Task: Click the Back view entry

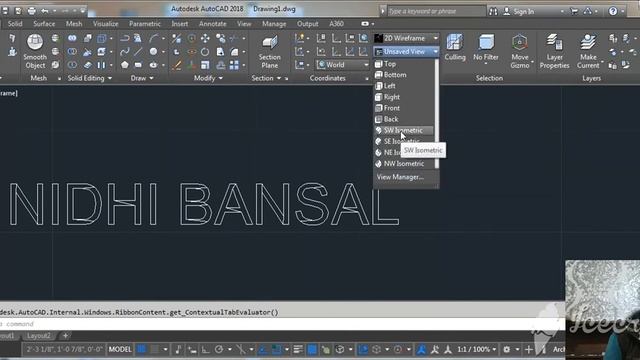Action: 403,119
